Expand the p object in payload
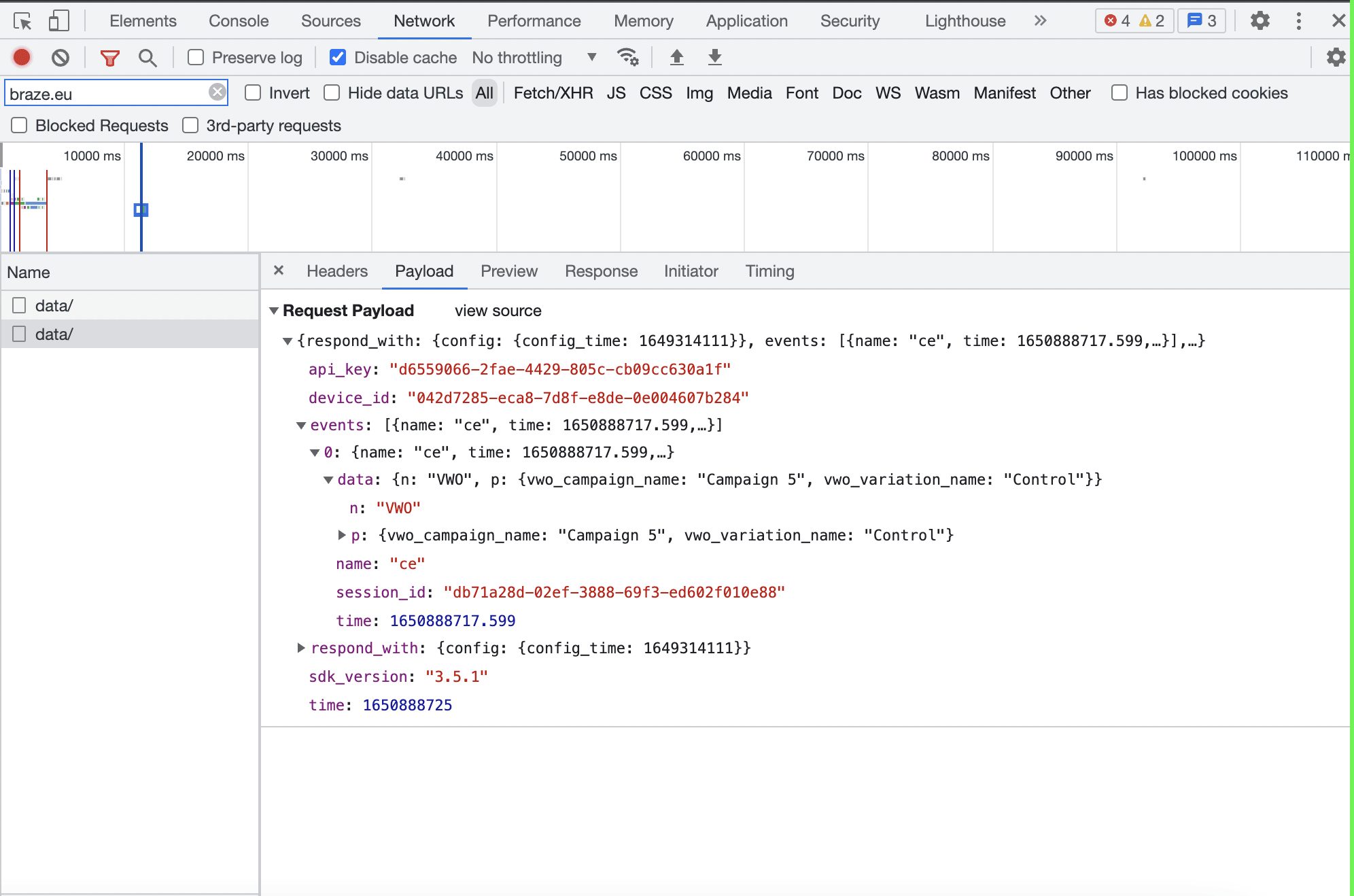Image resolution: width=1354 pixels, height=896 pixels. [342, 535]
